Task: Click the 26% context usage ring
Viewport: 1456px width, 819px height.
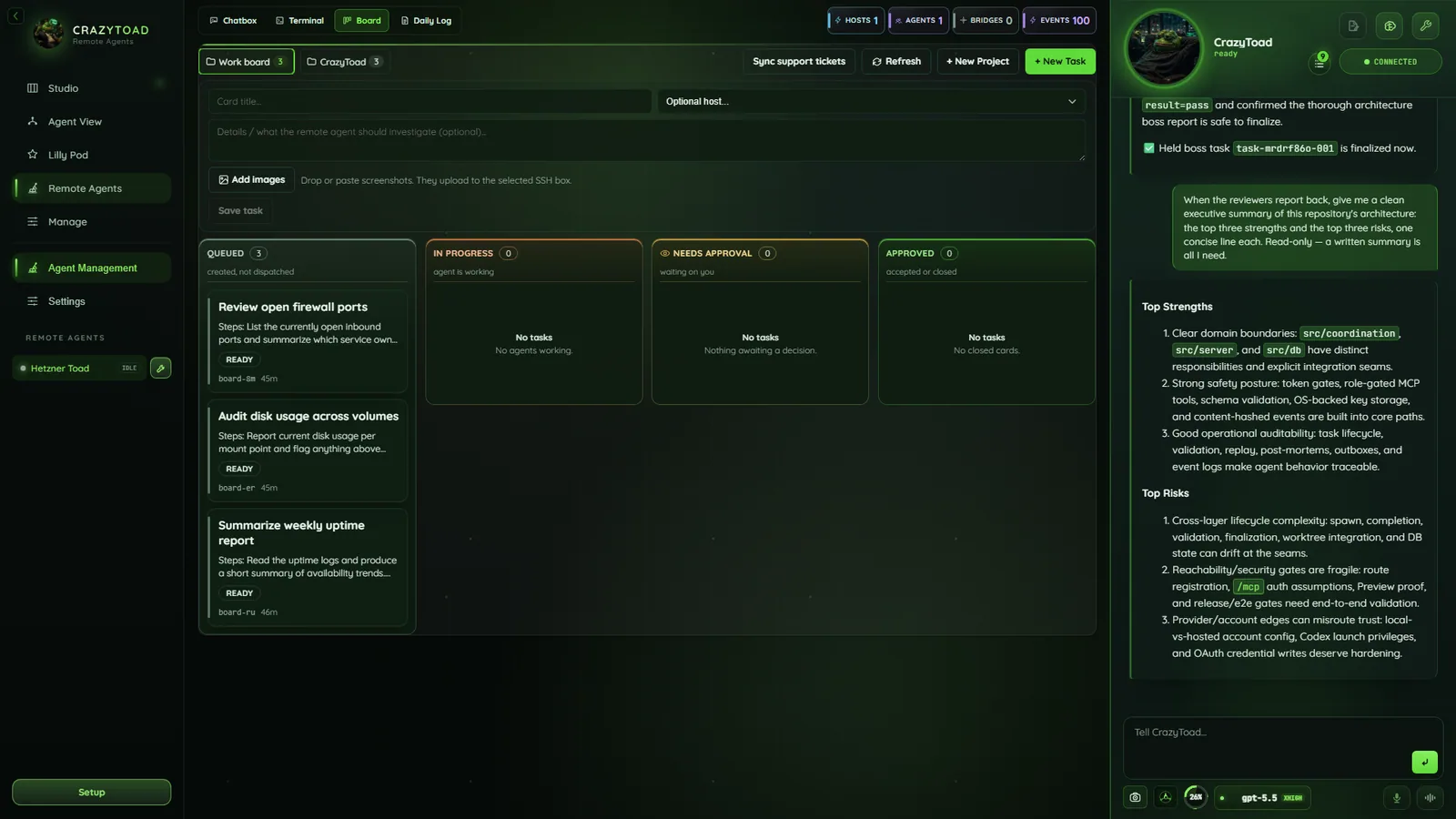Action: pos(1196,797)
